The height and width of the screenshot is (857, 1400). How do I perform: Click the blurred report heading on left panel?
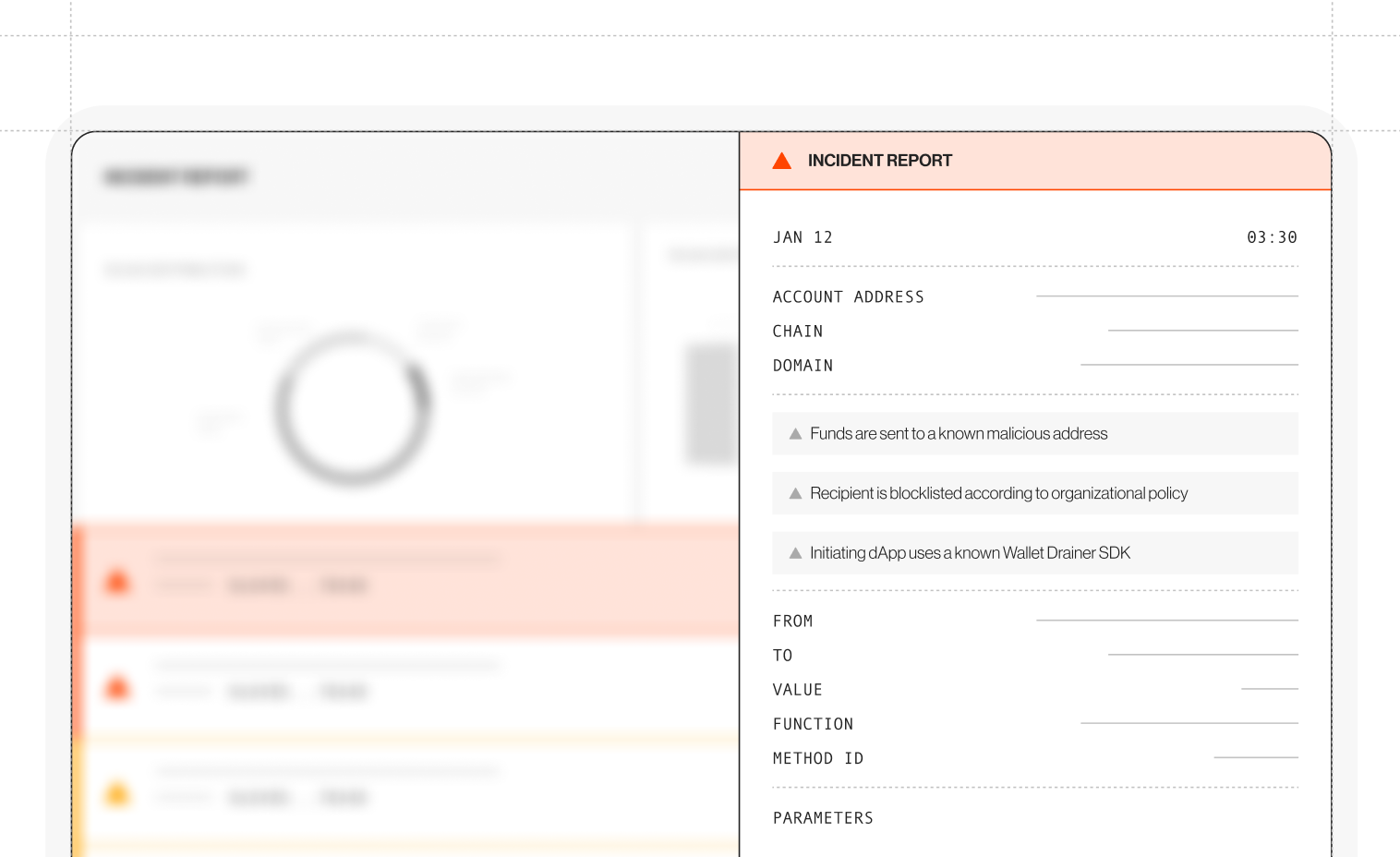point(176,176)
